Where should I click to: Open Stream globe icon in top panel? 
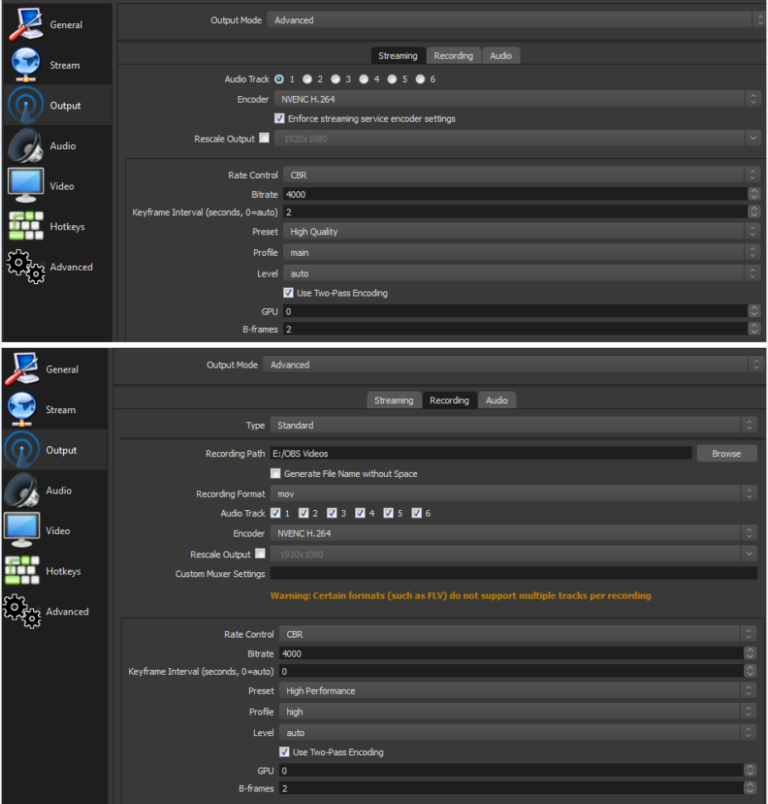(x=25, y=65)
